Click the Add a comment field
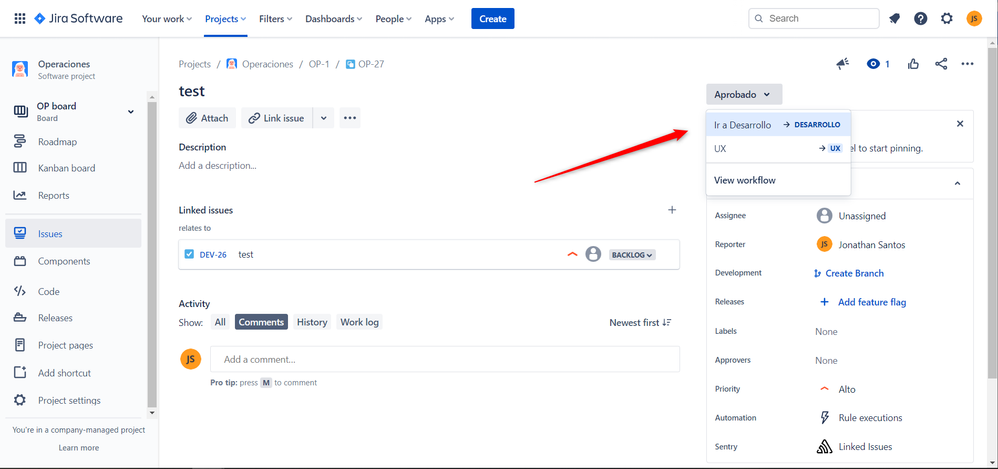Image resolution: width=998 pixels, height=469 pixels. tap(445, 359)
